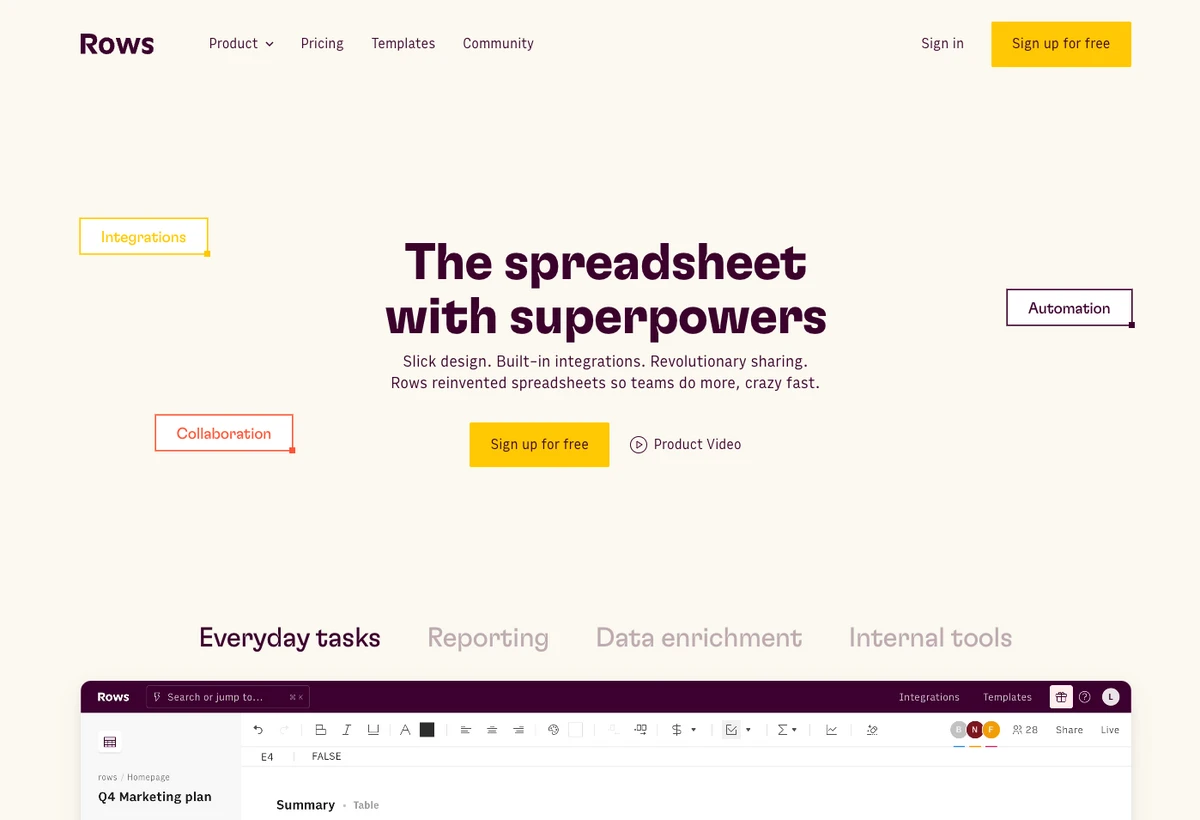Pick the white fill color swatch
The width and height of the screenshot is (1200, 820).
click(x=575, y=730)
